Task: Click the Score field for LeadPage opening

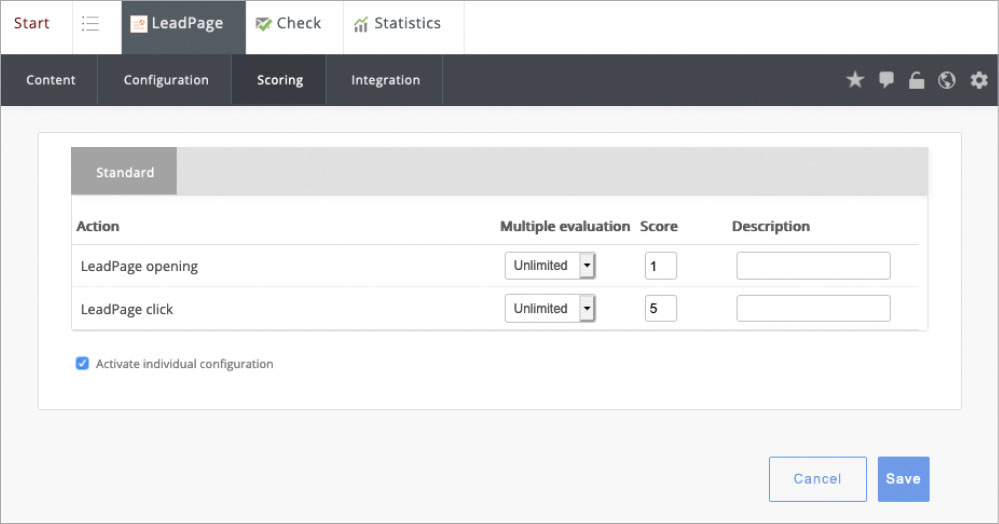Action: (660, 266)
